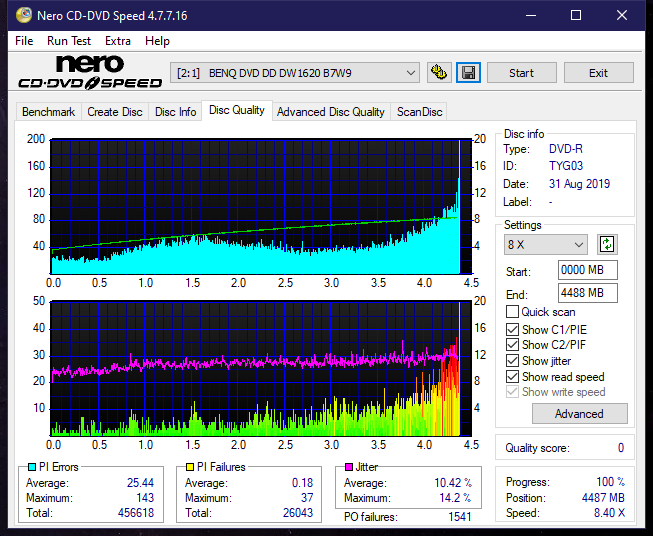Toggle Show read speed checkbox
The height and width of the screenshot is (536, 653).
point(512,376)
